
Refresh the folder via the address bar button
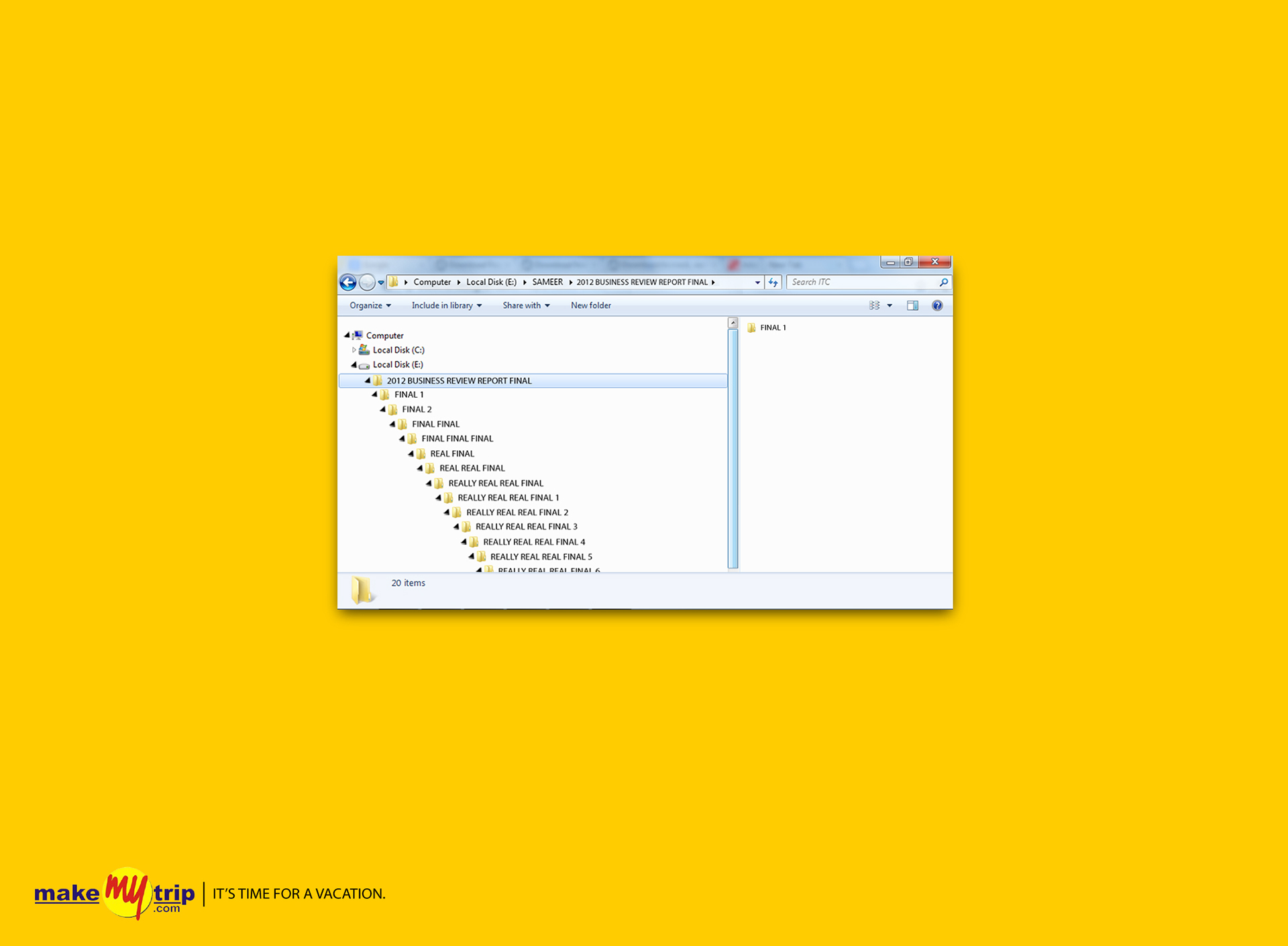[773, 282]
